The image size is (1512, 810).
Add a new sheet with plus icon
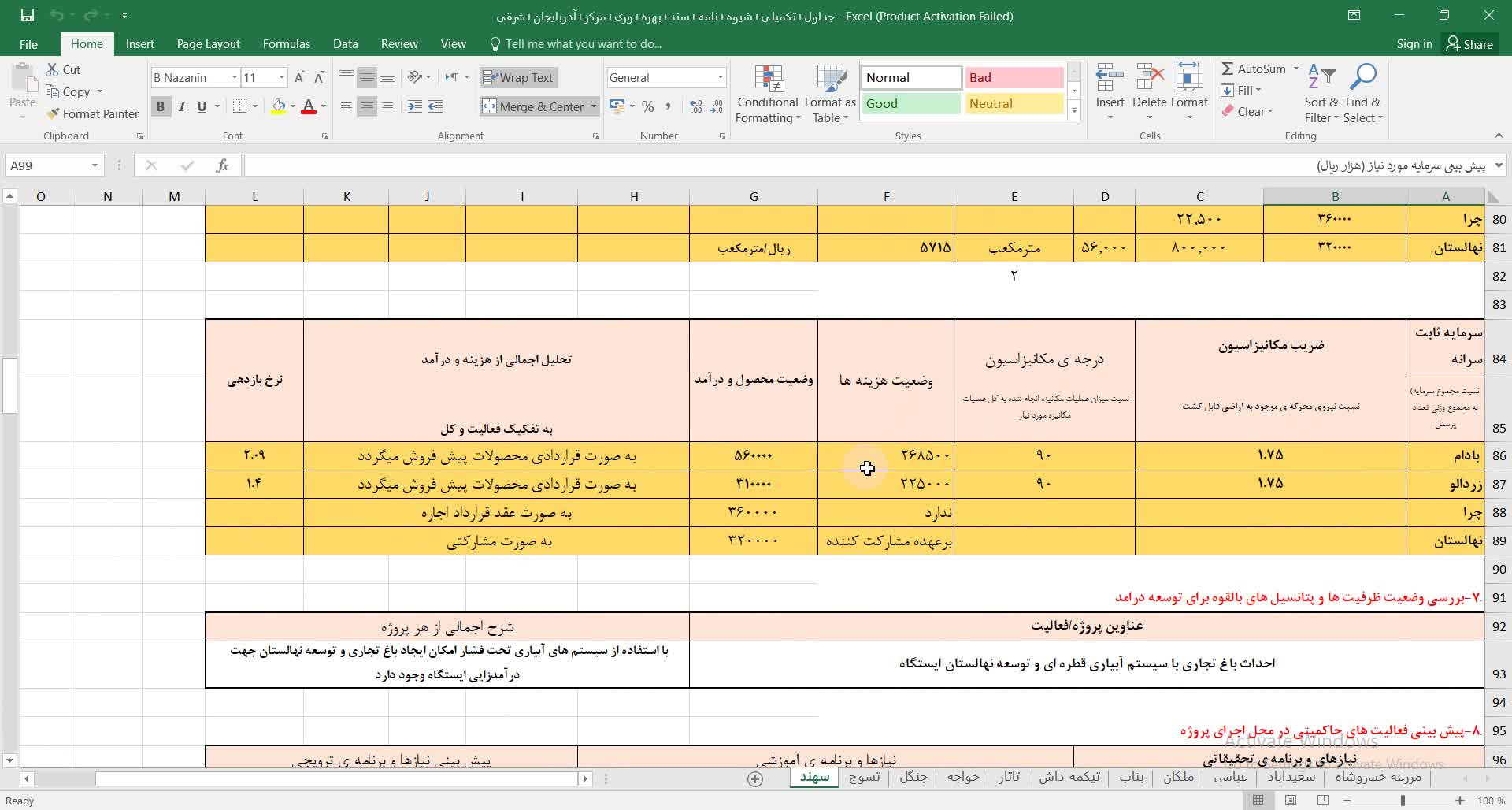754,779
